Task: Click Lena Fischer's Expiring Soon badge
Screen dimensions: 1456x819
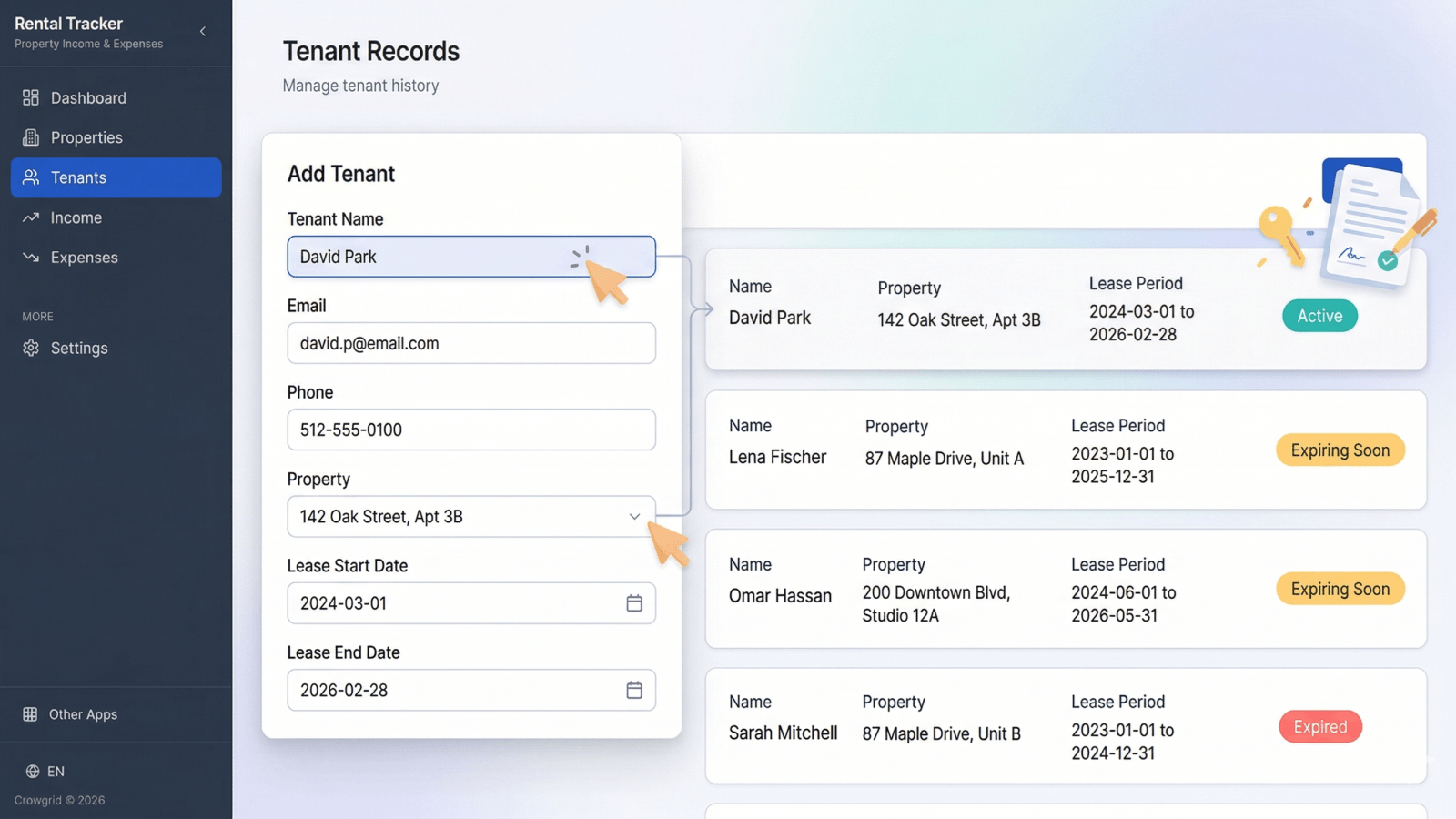Action: click(x=1340, y=450)
